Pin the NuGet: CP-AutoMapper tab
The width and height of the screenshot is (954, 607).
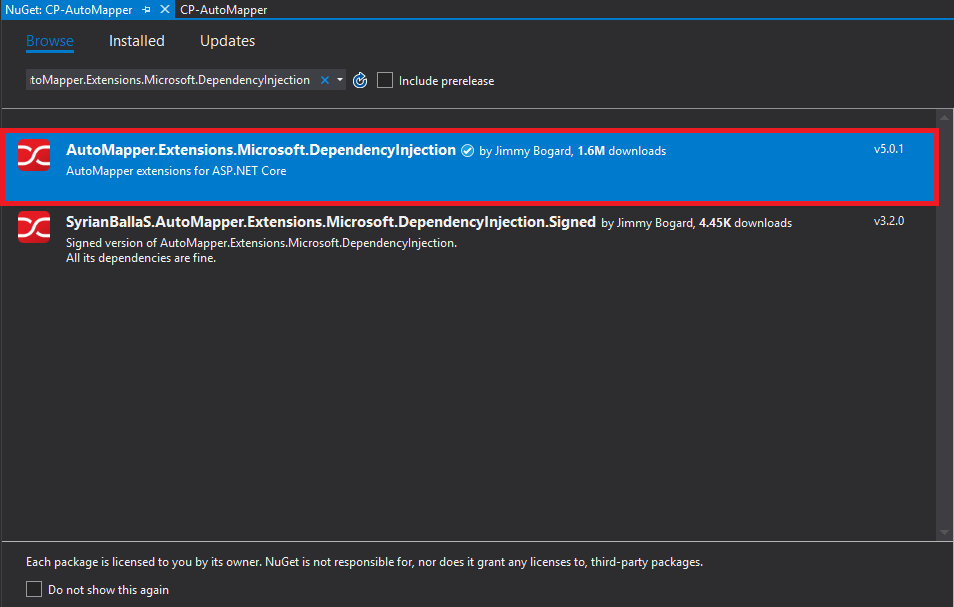pyautogui.click(x=146, y=10)
